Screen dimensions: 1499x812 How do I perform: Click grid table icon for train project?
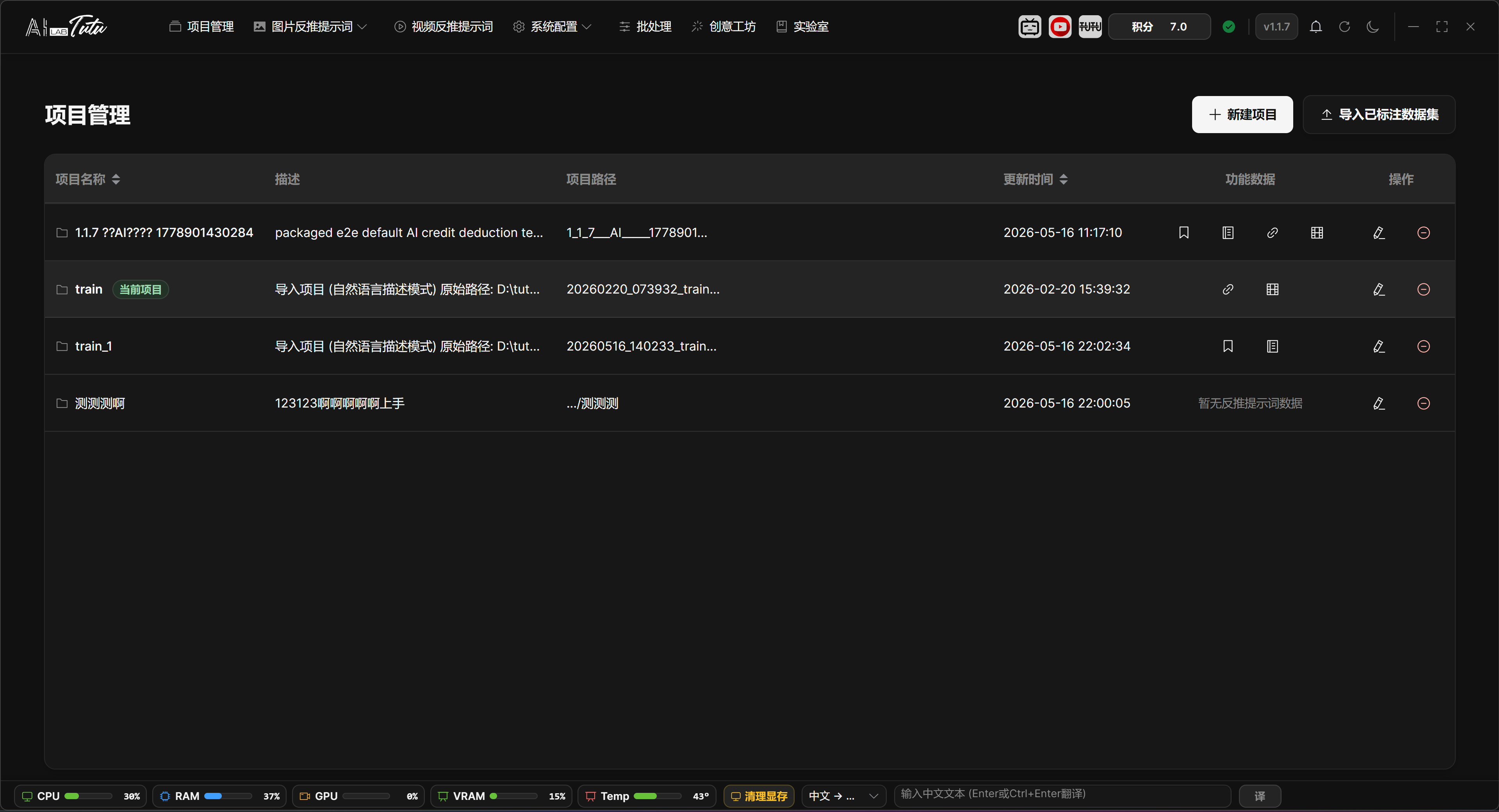pos(1273,289)
